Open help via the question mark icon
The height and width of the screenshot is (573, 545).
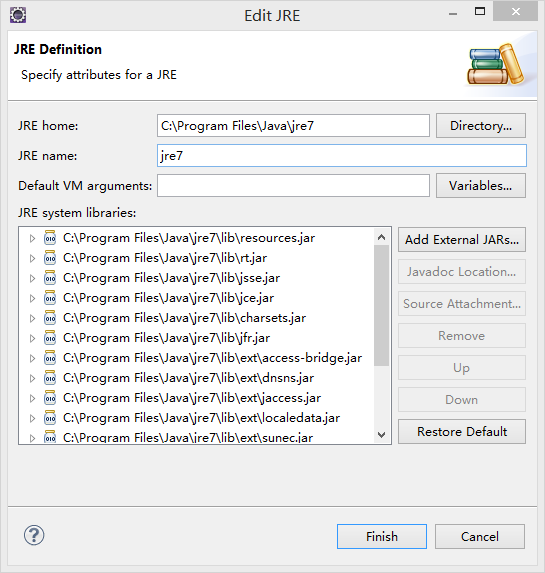pos(34,535)
